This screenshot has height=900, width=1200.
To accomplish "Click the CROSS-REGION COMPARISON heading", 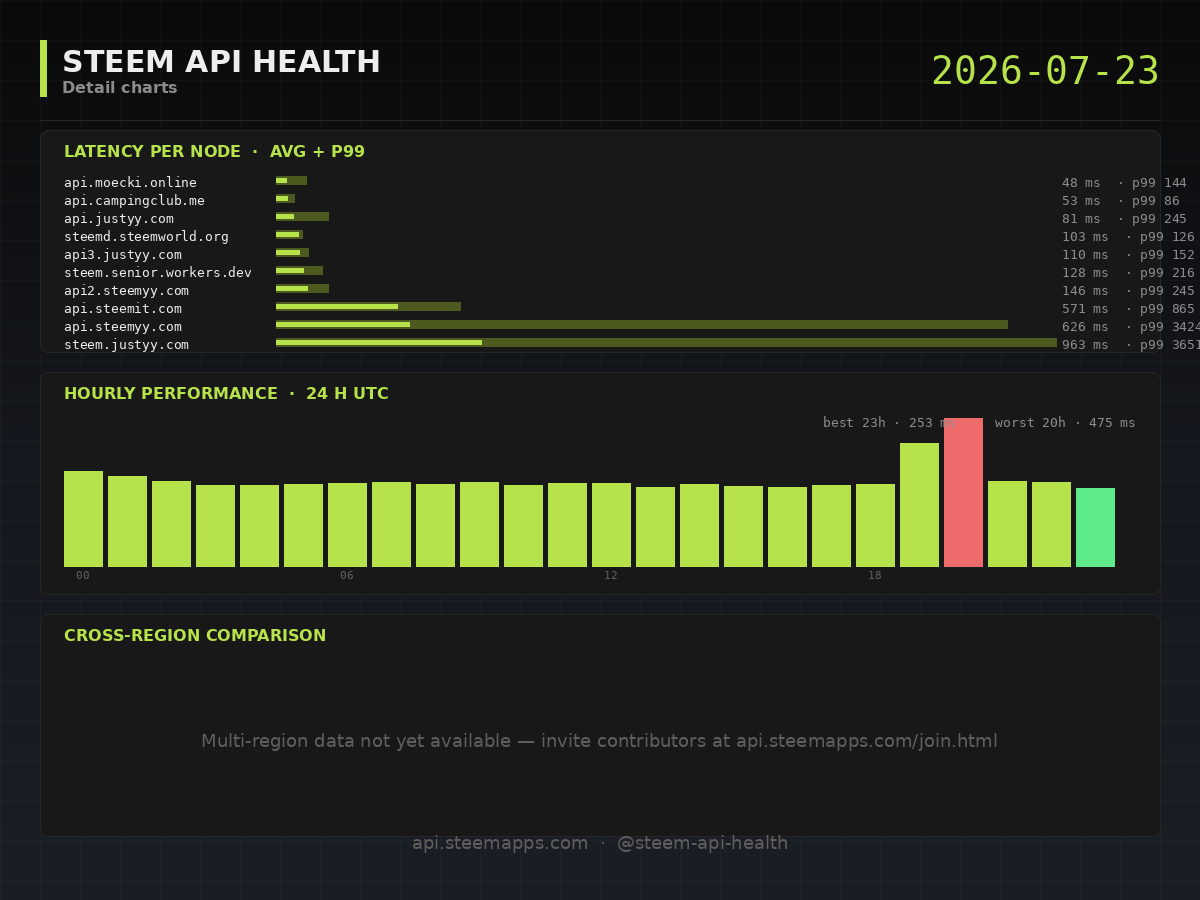I will [x=195, y=636].
